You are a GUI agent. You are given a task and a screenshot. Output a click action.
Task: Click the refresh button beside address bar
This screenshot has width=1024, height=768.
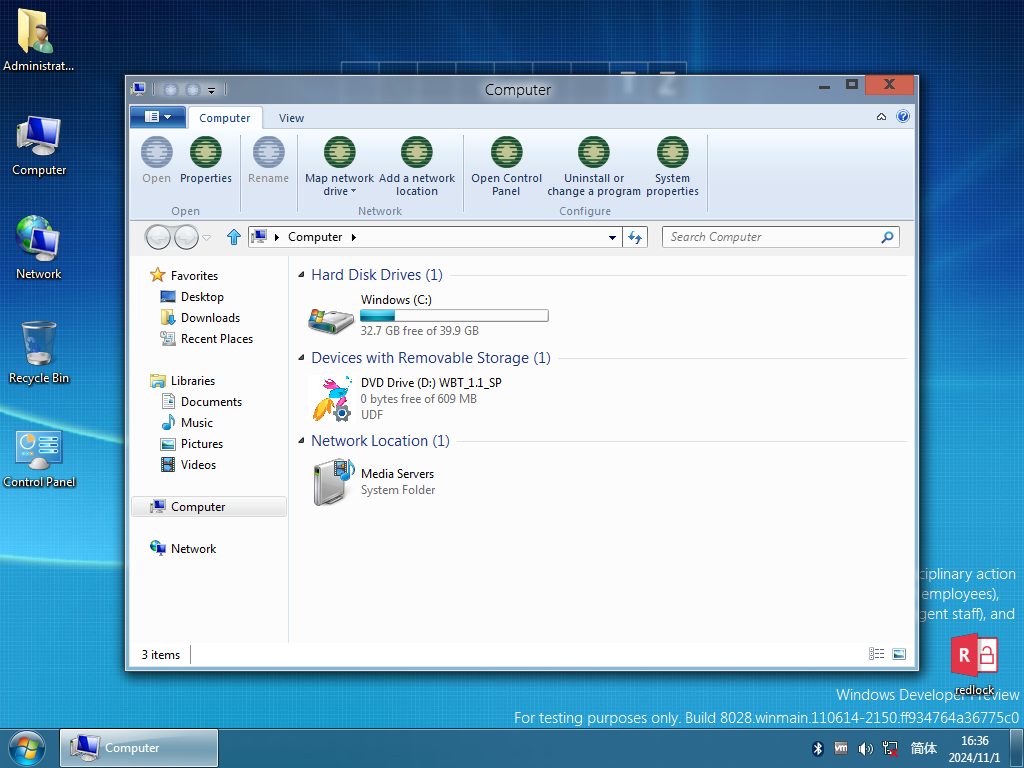(635, 237)
